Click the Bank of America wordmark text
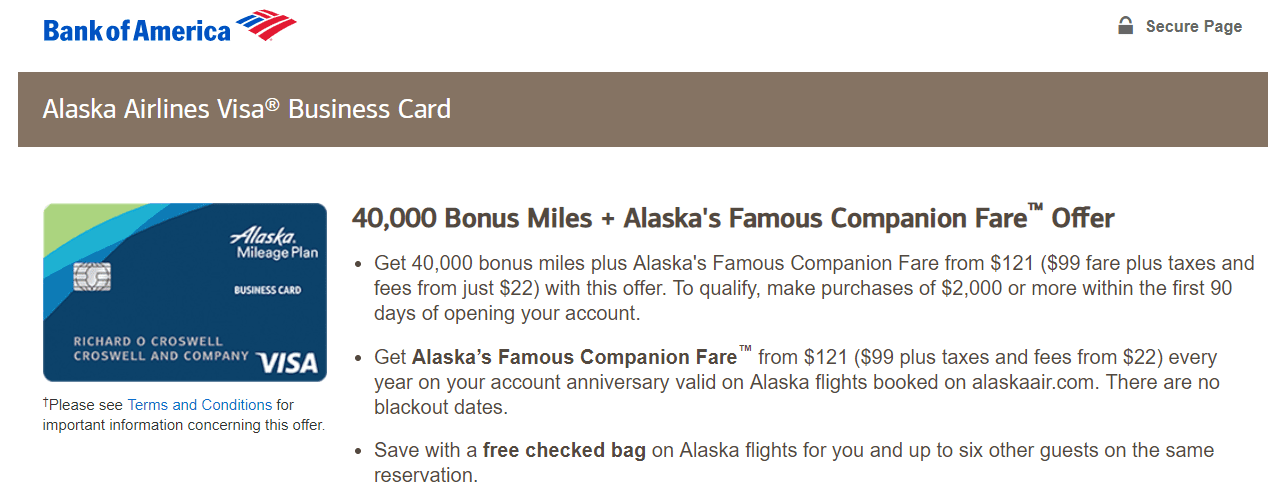The image size is (1286, 485). point(137,31)
